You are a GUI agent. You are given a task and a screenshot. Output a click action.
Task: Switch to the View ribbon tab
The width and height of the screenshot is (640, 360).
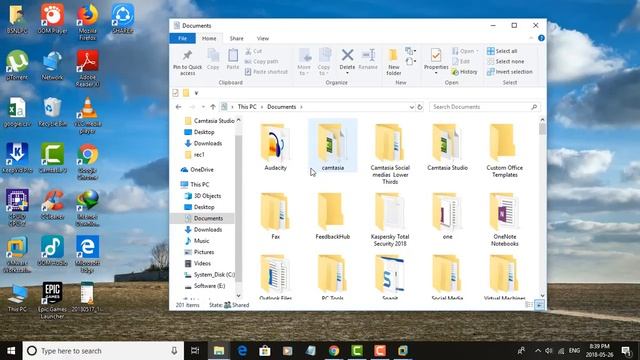pyautogui.click(x=262, y=38)
